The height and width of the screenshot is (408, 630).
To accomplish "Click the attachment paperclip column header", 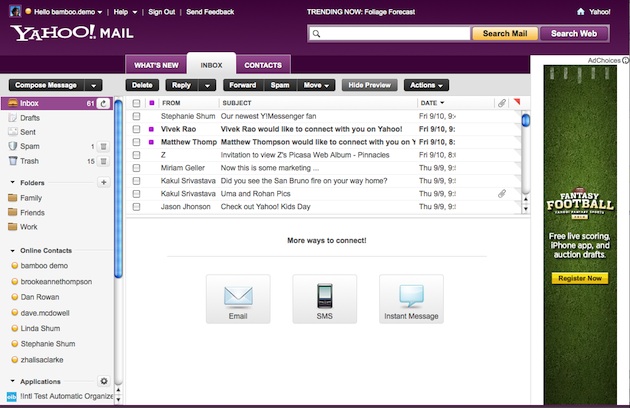I will click(501, 103).
